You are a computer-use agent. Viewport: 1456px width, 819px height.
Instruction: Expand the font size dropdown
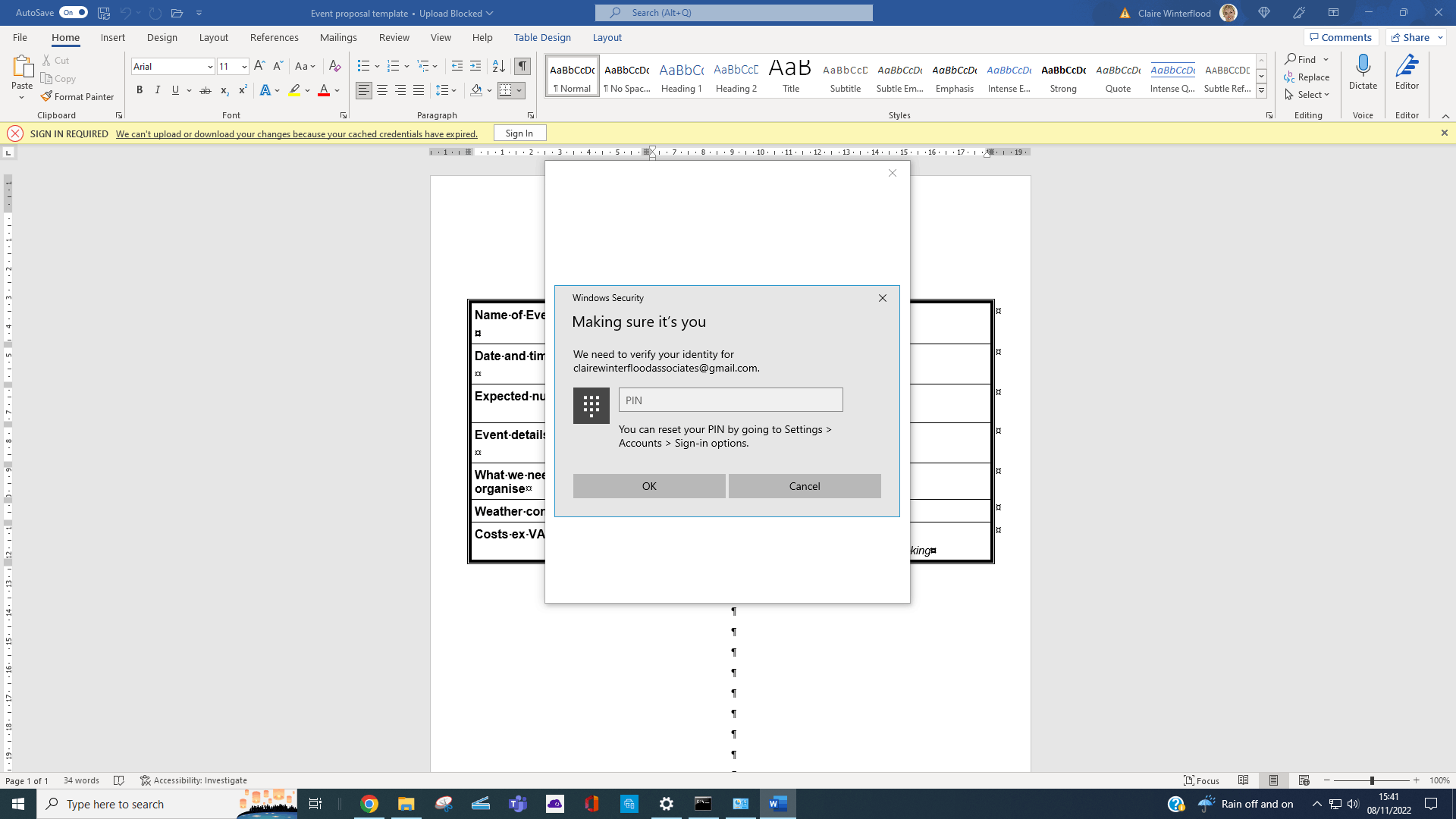point(244,67)
